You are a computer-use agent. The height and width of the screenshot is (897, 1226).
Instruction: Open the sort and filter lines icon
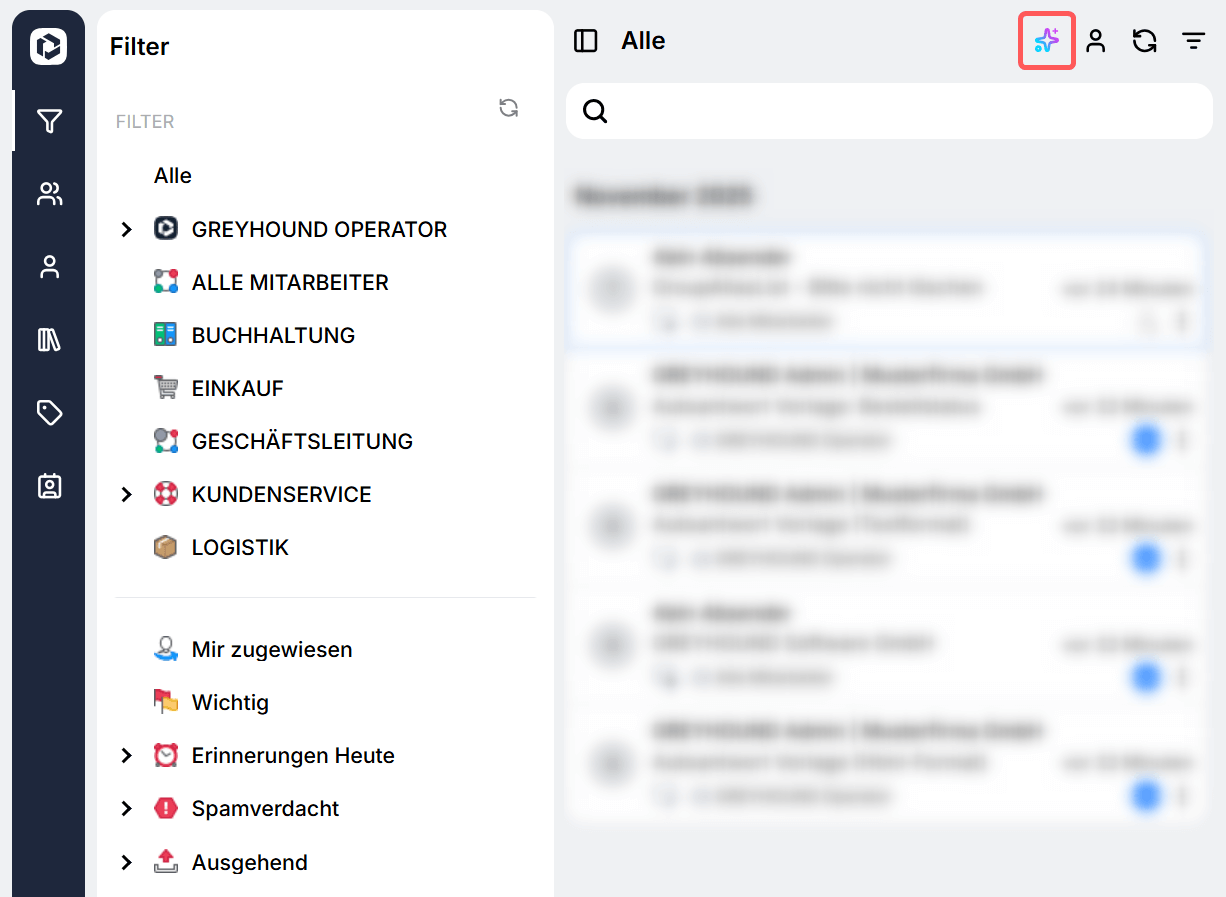pos(1193,41)
